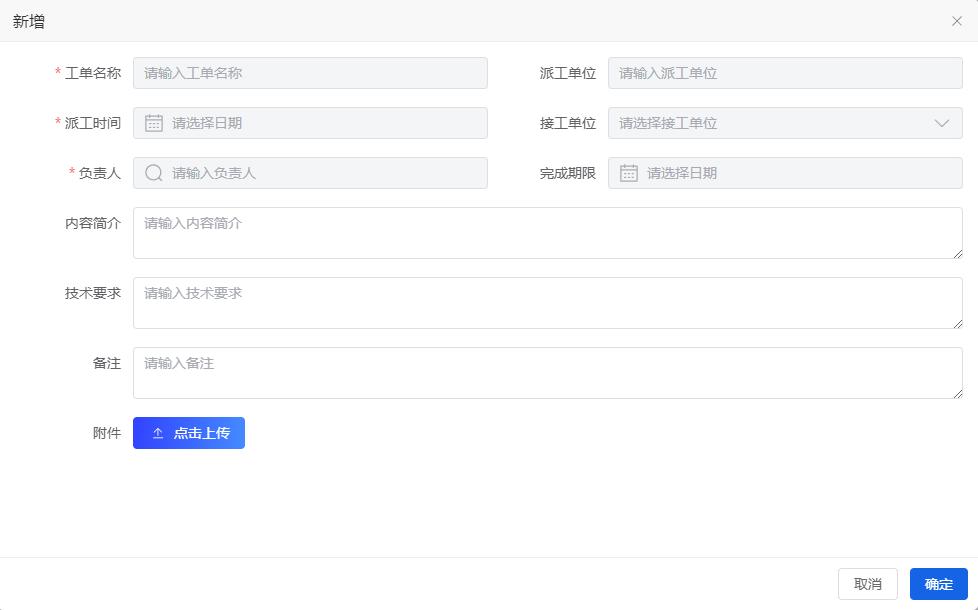
Task: Open the 派工时间 date picker field
Action: 310,123
